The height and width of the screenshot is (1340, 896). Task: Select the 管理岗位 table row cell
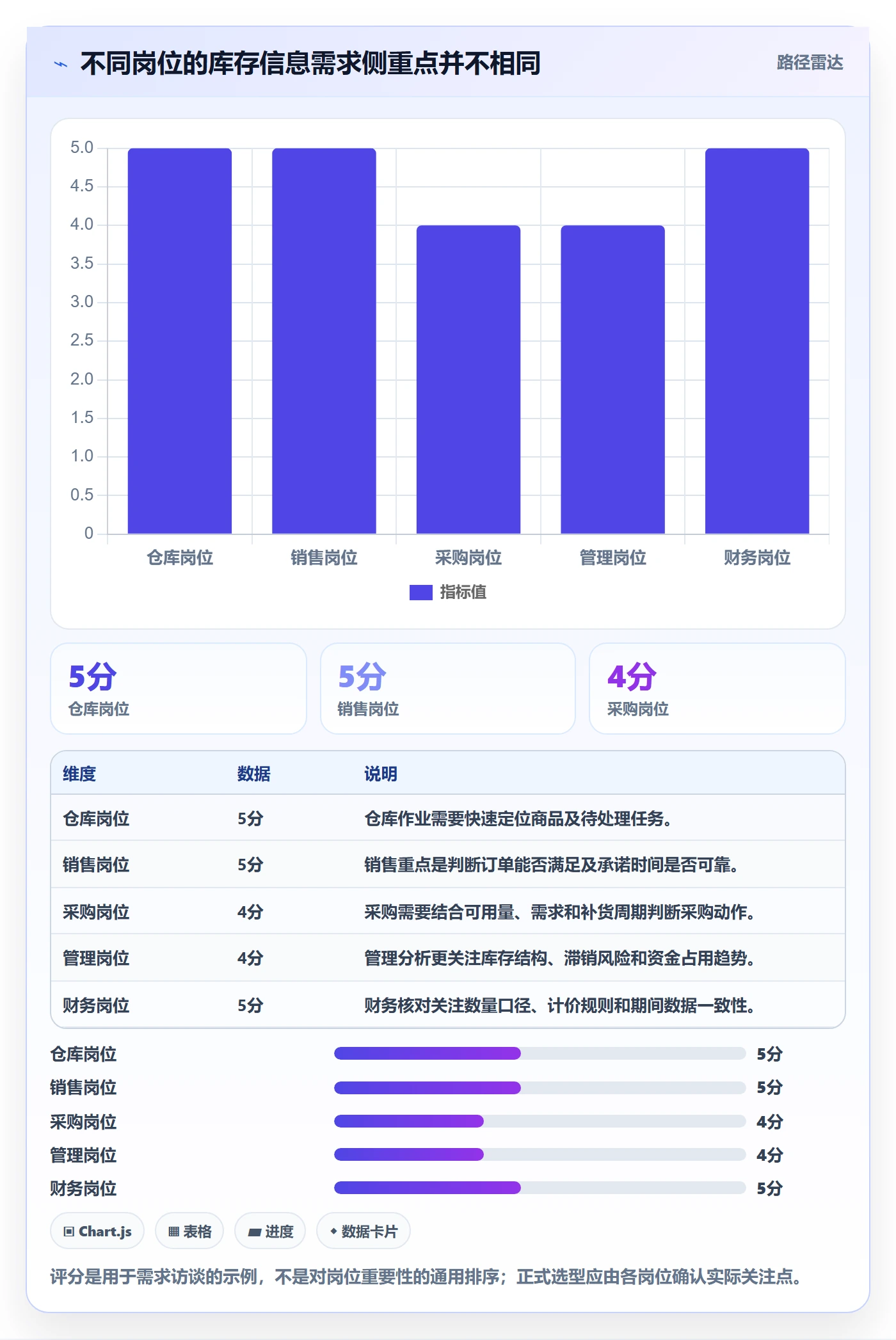coord(96,959)
